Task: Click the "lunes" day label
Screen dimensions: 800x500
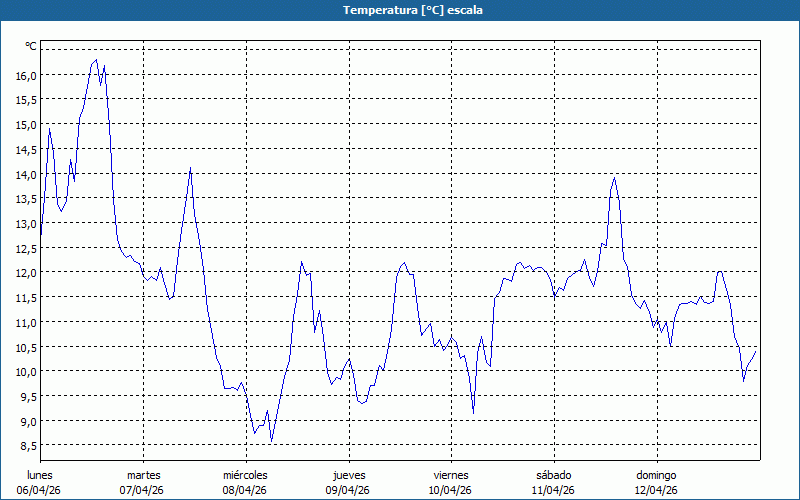Action: click(40, 474)
